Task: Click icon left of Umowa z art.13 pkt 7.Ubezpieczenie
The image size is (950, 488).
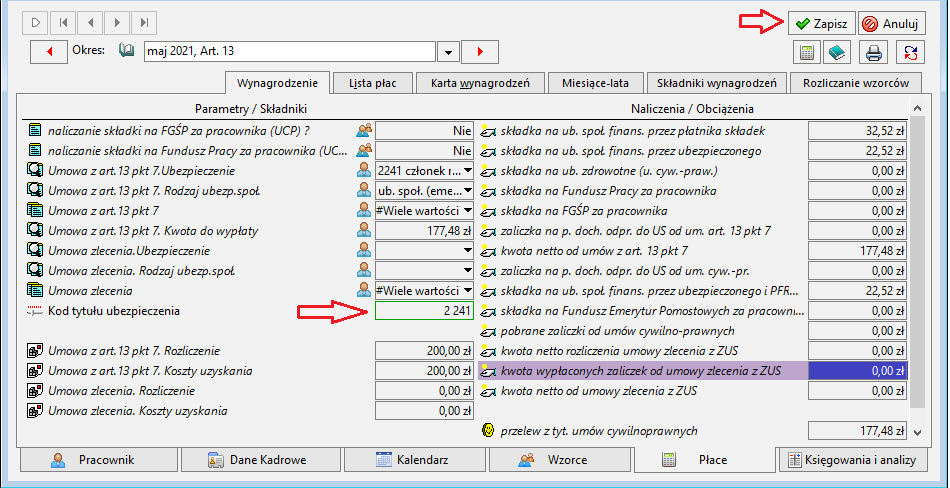Action: (x=35, y=171)
